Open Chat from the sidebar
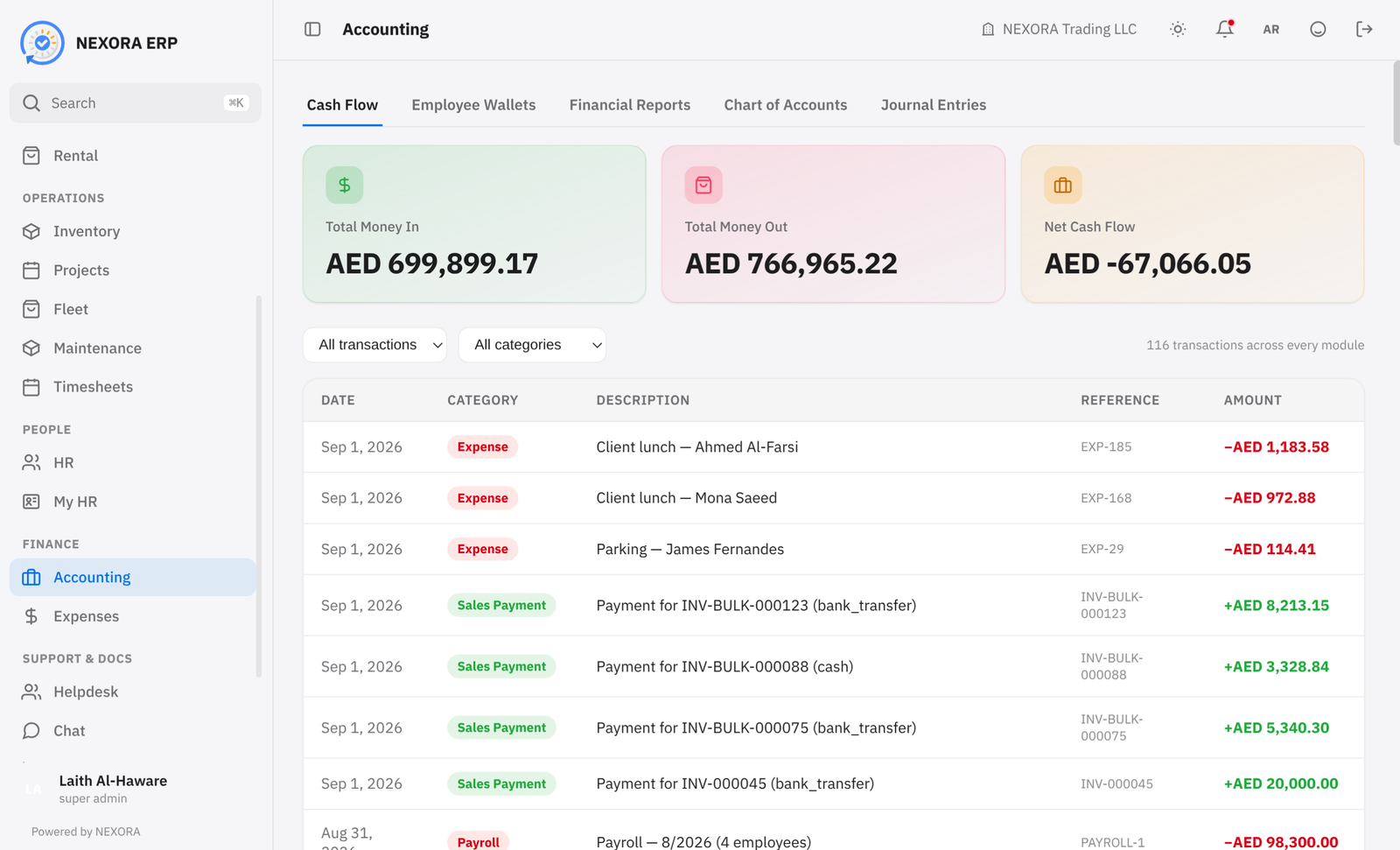Screen dimensions: 1400x850 click(x=133, y=731)
